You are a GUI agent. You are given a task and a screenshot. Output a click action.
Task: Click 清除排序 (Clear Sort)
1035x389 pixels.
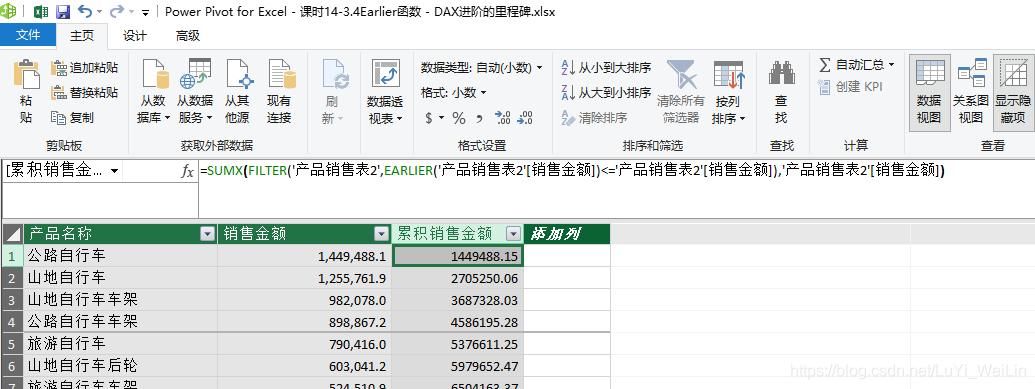coord(594,118)
